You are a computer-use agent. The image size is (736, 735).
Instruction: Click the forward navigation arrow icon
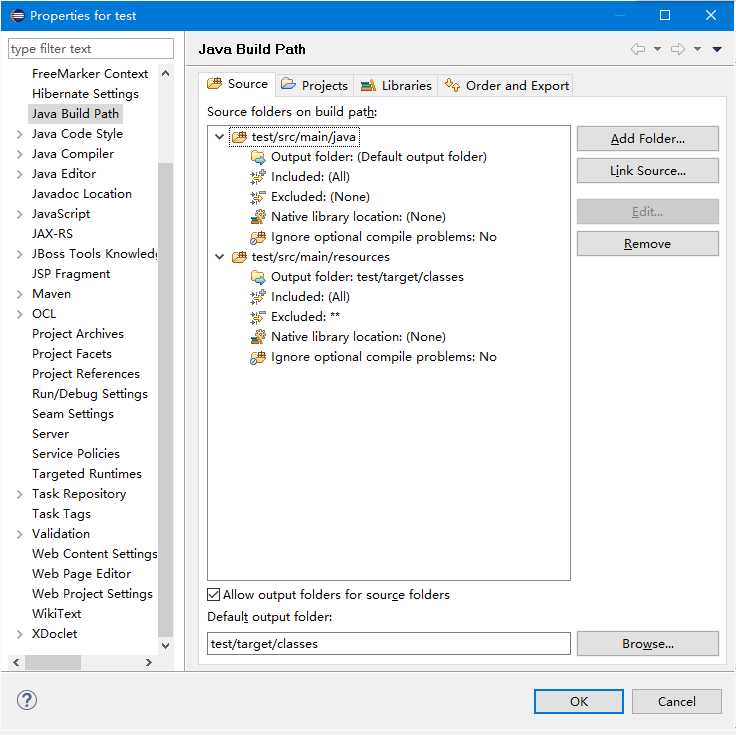pyautogui.click(x=677, y=49)
